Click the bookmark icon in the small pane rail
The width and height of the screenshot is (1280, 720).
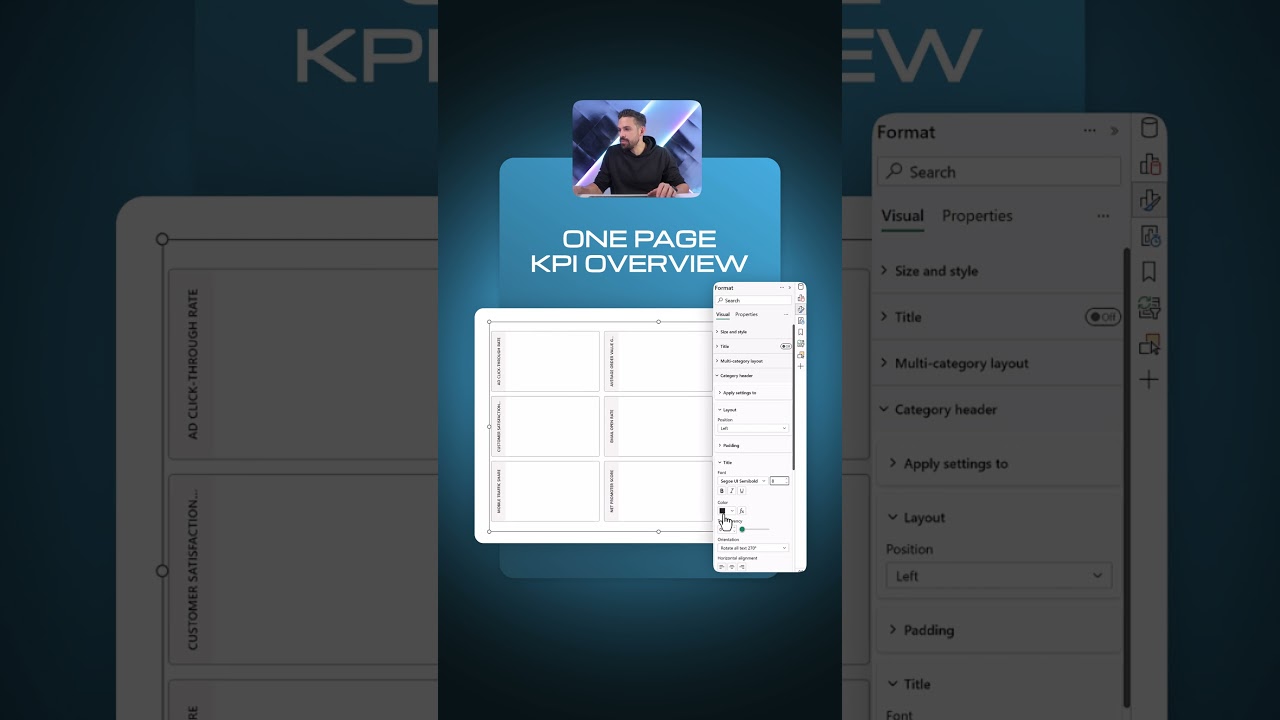pyautogui.click(x=801, y=332)
